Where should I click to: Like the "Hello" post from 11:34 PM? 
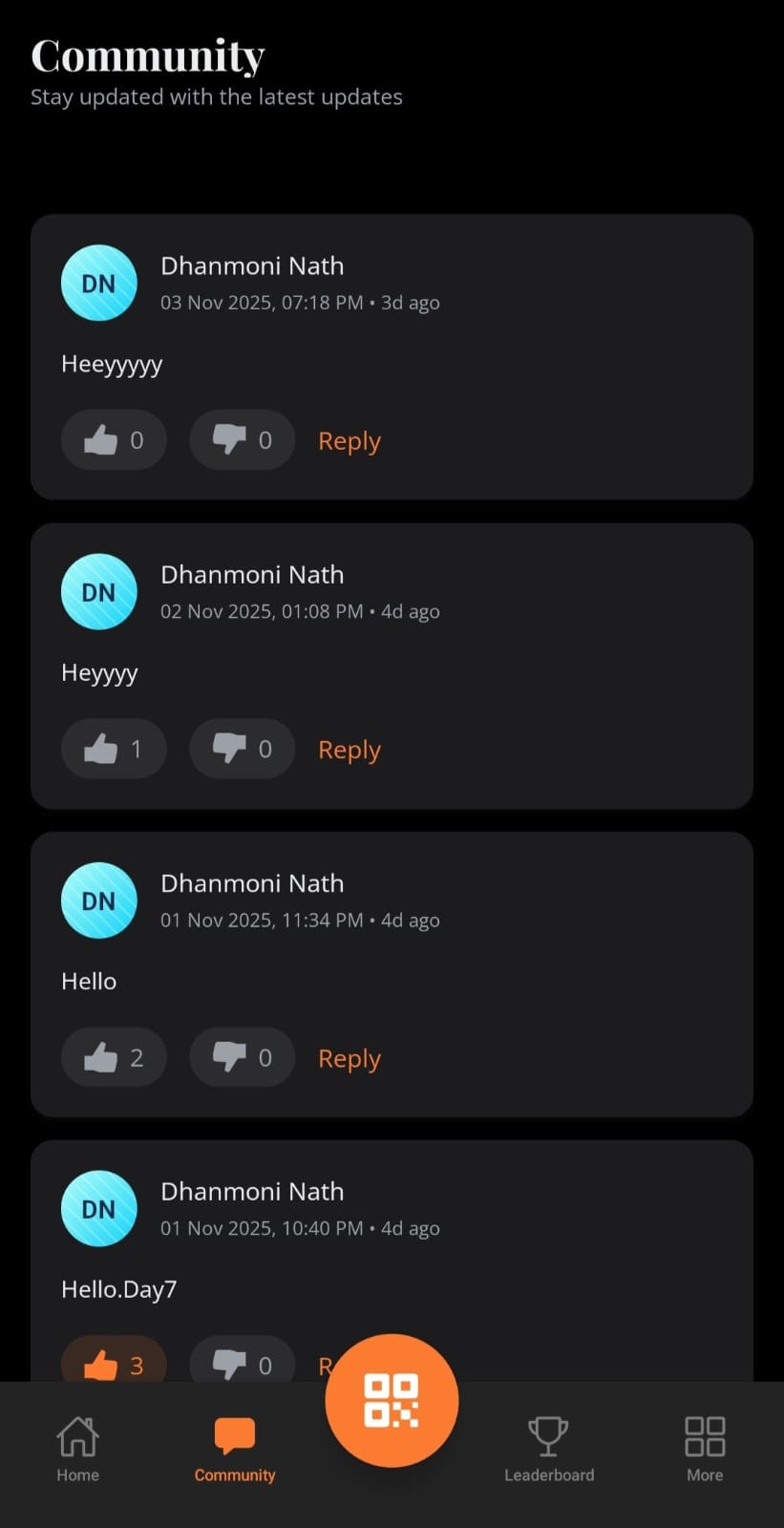(114, 1057)
